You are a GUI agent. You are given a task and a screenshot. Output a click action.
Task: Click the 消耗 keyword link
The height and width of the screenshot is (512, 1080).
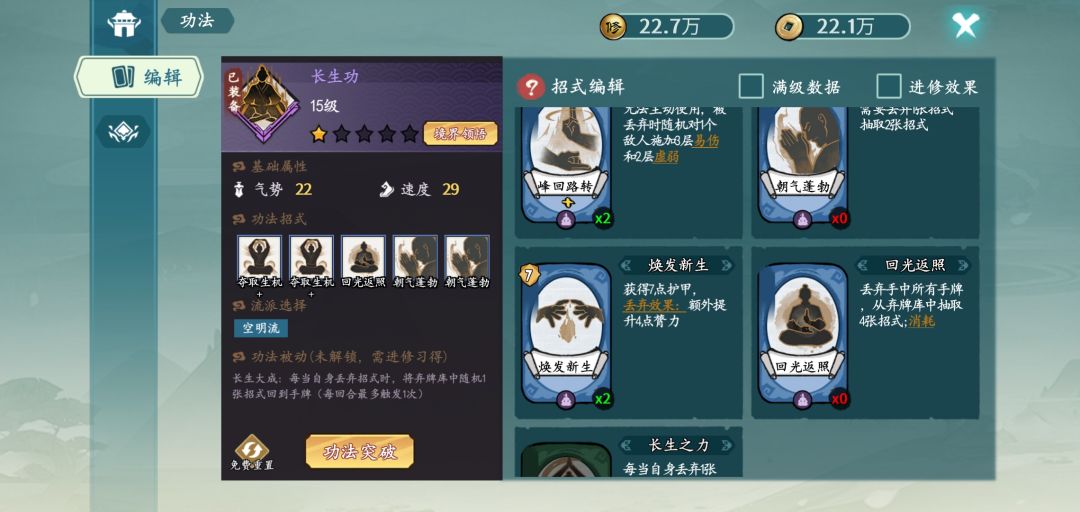pos(922,321)
